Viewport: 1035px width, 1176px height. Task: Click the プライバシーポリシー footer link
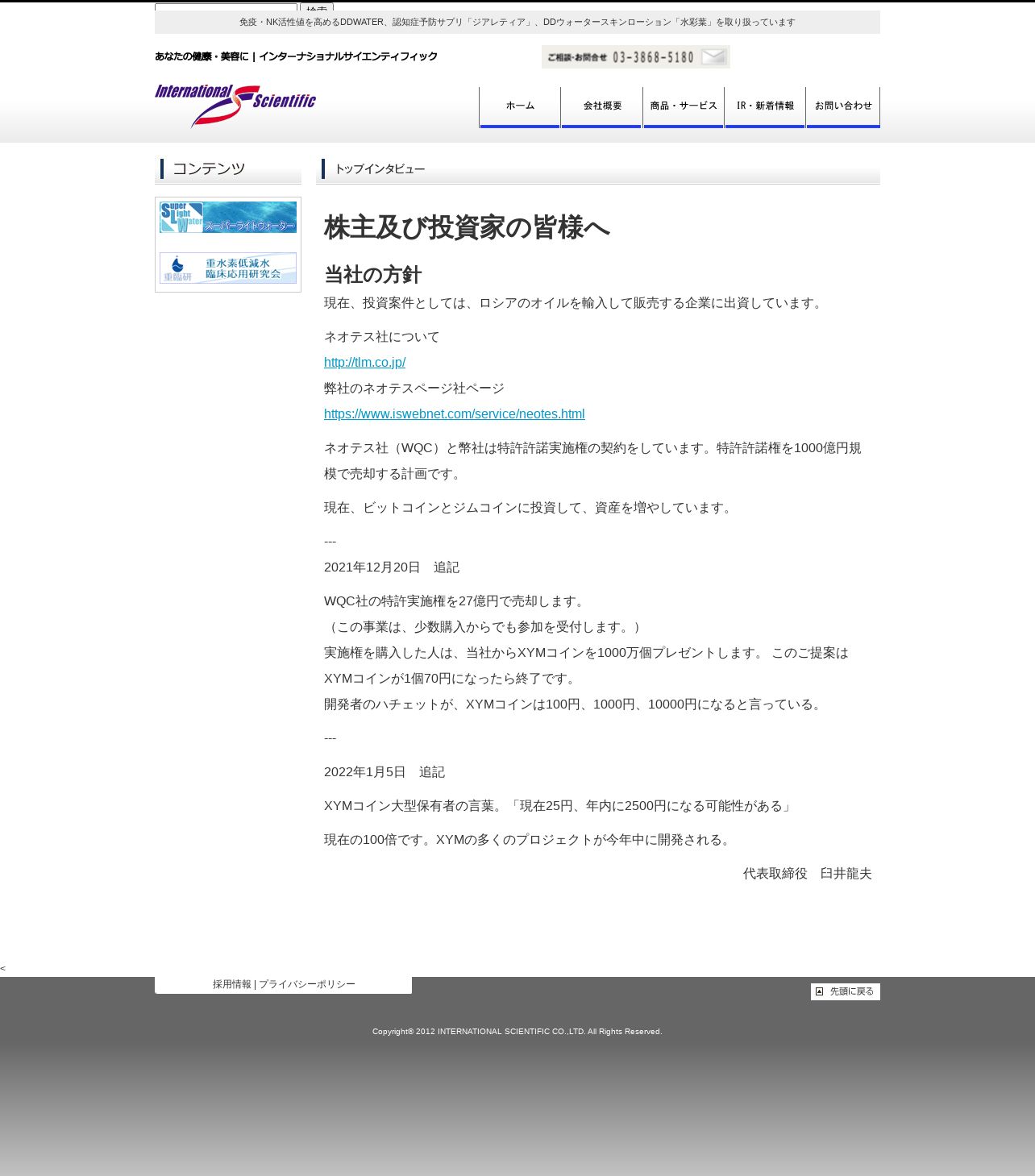pos(307,984)
